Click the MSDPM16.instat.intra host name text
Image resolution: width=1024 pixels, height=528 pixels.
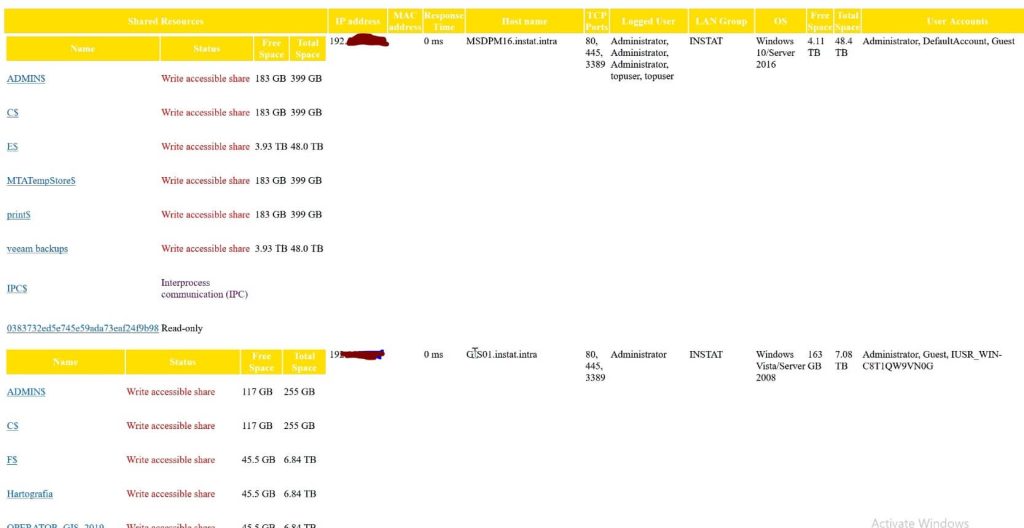coord(511,41)
